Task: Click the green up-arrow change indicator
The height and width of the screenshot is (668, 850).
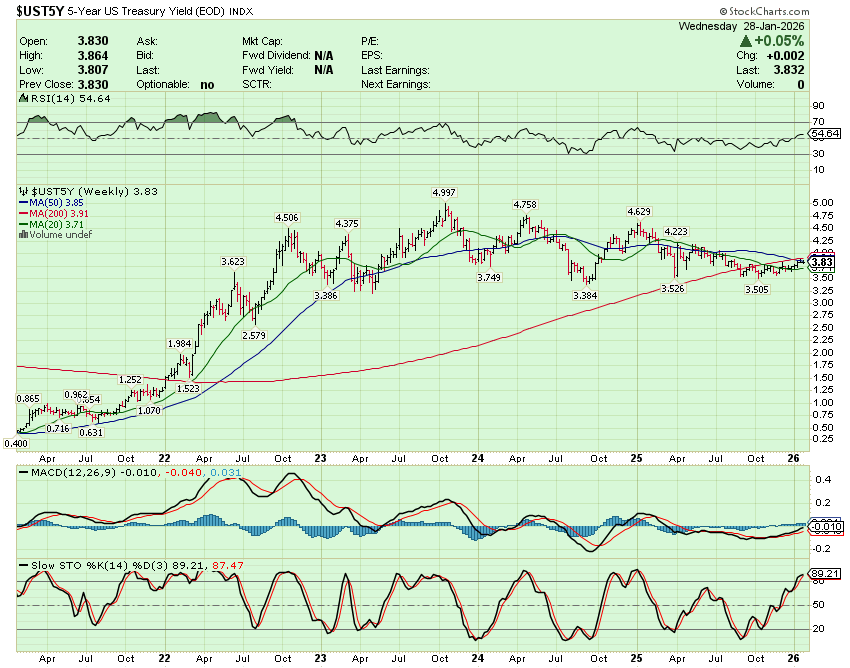Action: coord(746,41)
